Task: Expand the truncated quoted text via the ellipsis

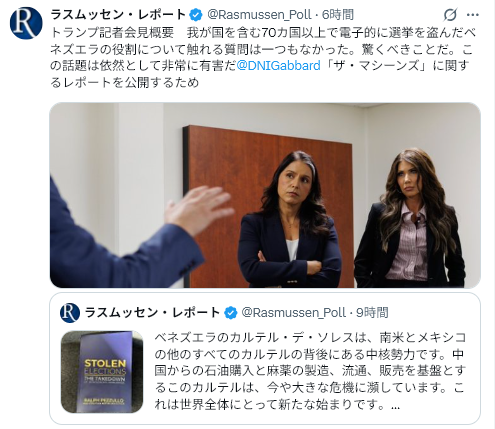Action: (x=396, y=405)
